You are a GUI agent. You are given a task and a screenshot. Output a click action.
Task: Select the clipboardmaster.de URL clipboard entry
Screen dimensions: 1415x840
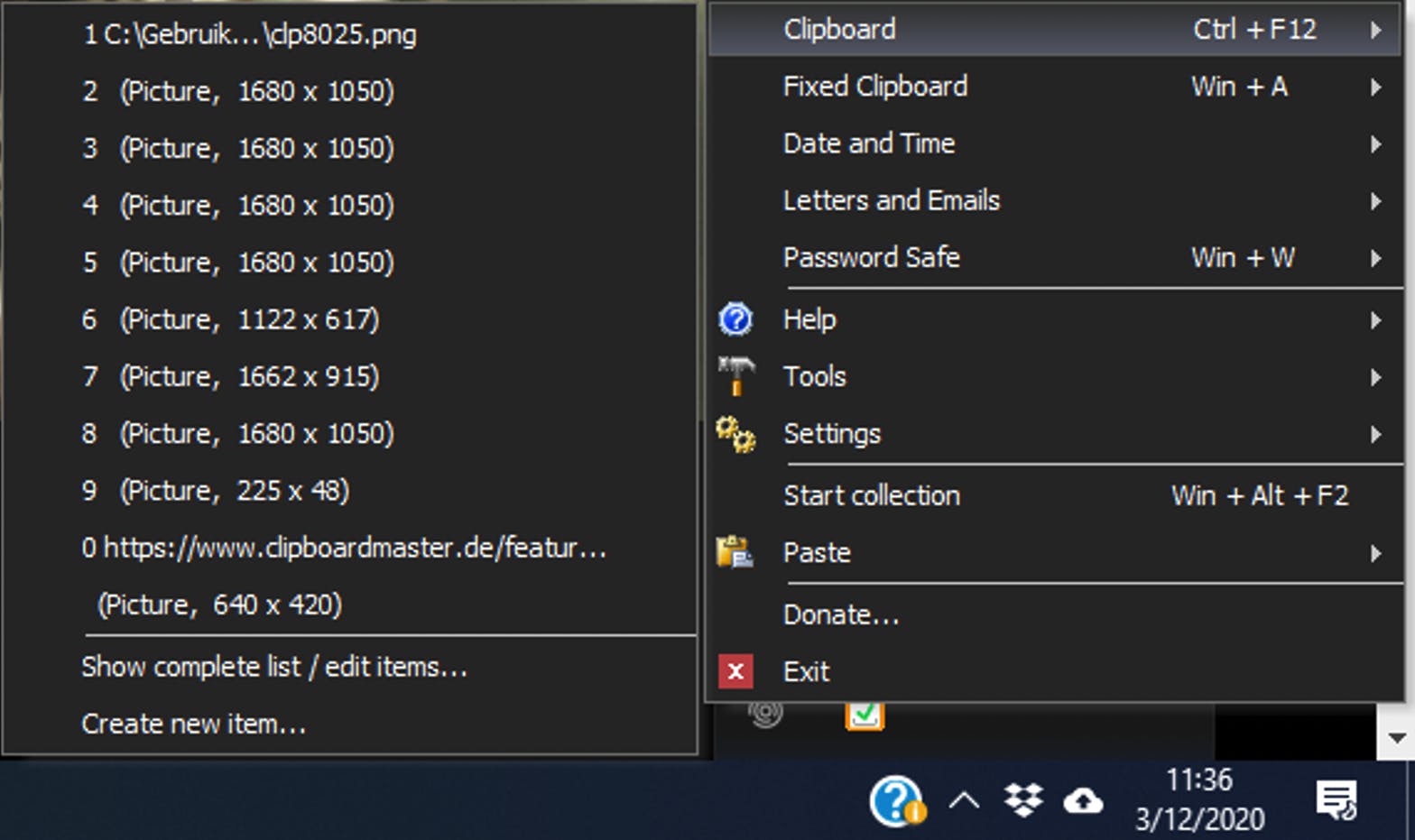(344, 548)
